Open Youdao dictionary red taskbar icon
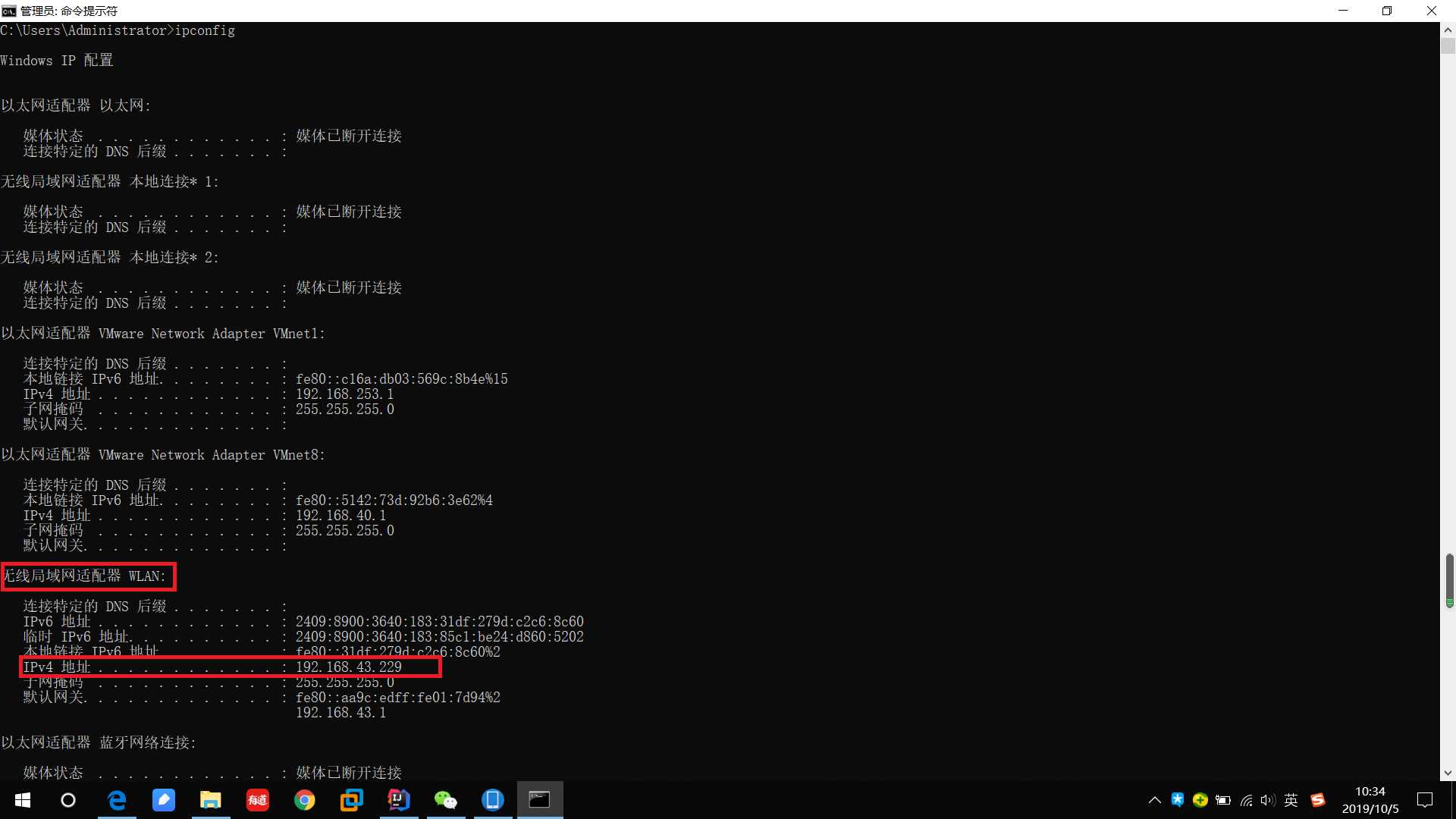 (258, 800)
